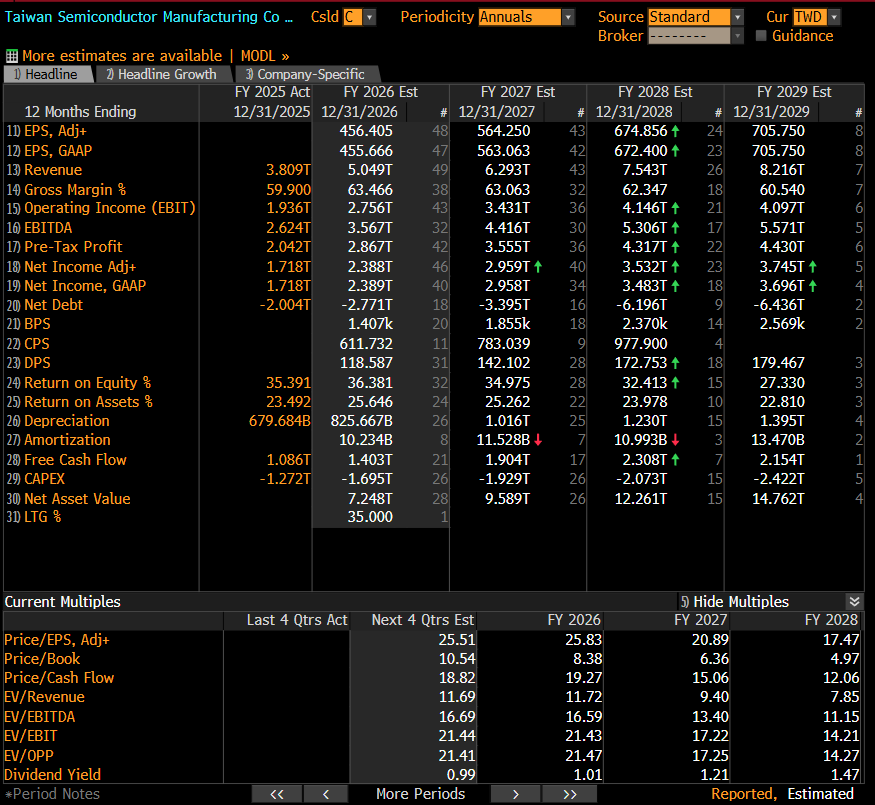Open the Periodicity Annuals dropdown
This screenshot has height=805, width=875.
pos(568,17)
